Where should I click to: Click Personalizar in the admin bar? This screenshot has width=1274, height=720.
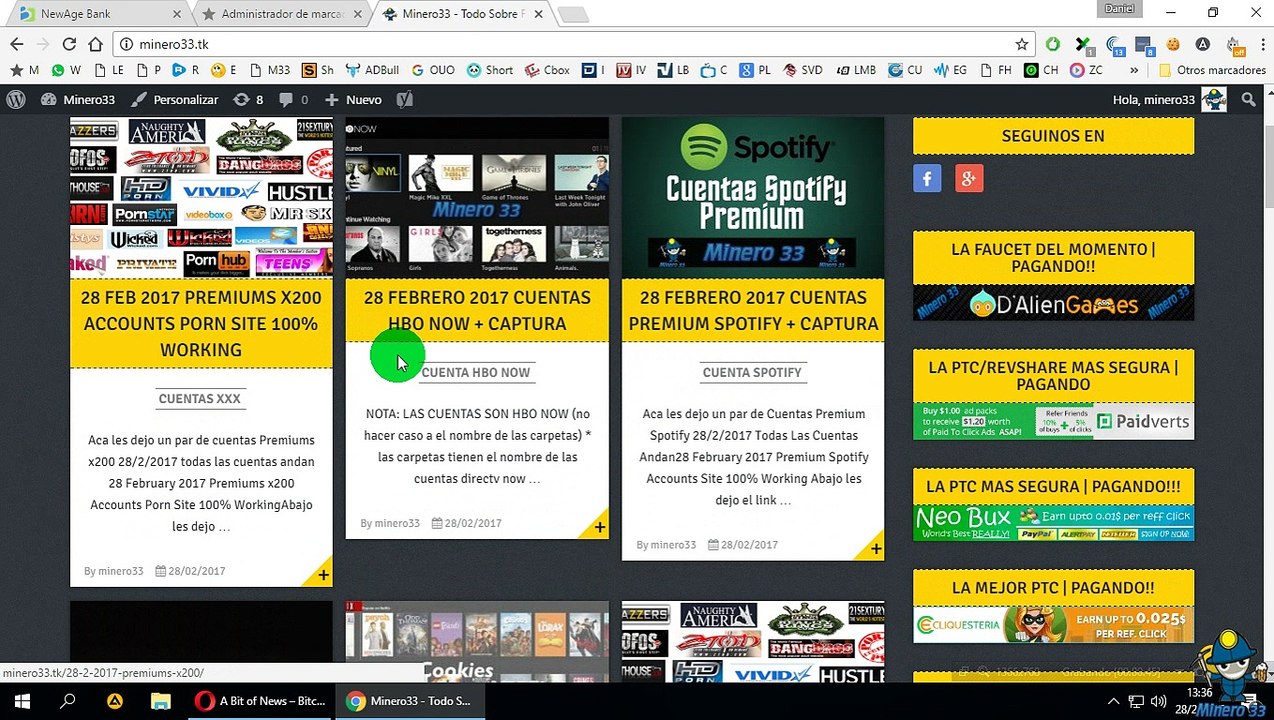point(174,99)
